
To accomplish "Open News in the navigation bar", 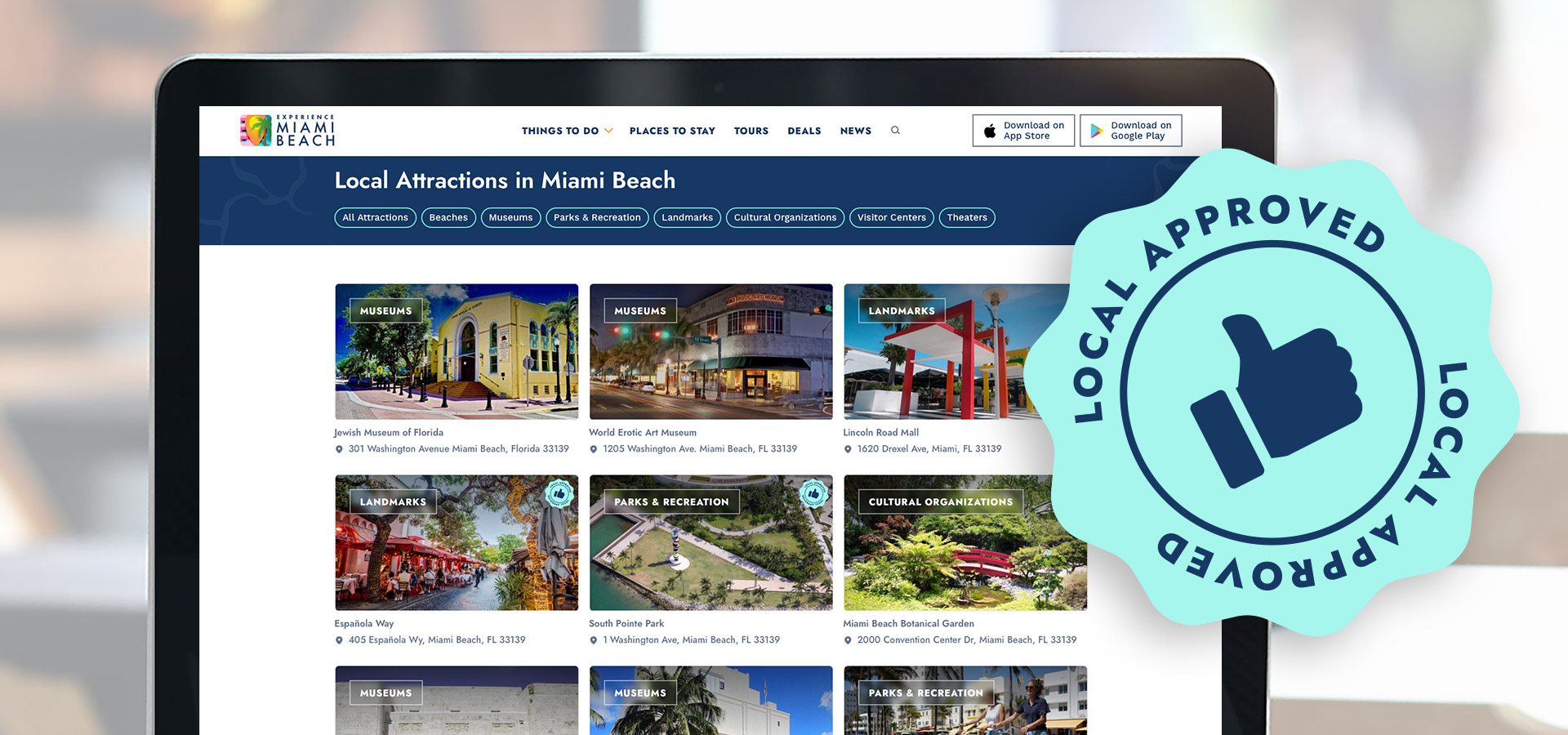I will point(856,131).
